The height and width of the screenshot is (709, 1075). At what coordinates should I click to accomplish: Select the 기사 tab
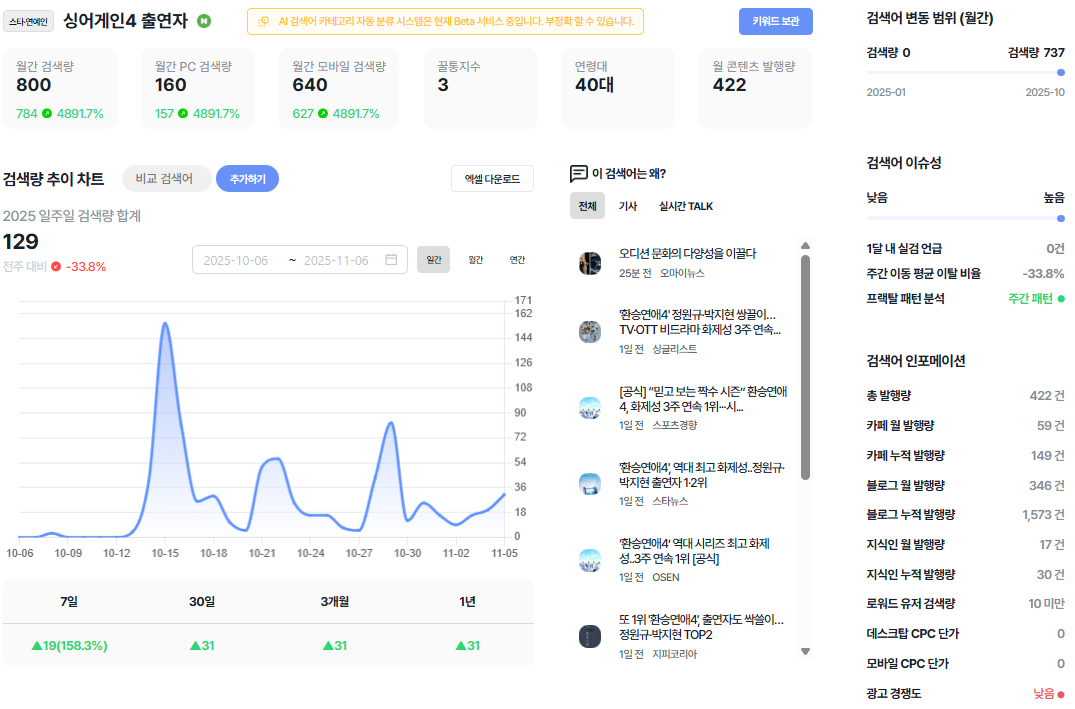pos(627,206)
